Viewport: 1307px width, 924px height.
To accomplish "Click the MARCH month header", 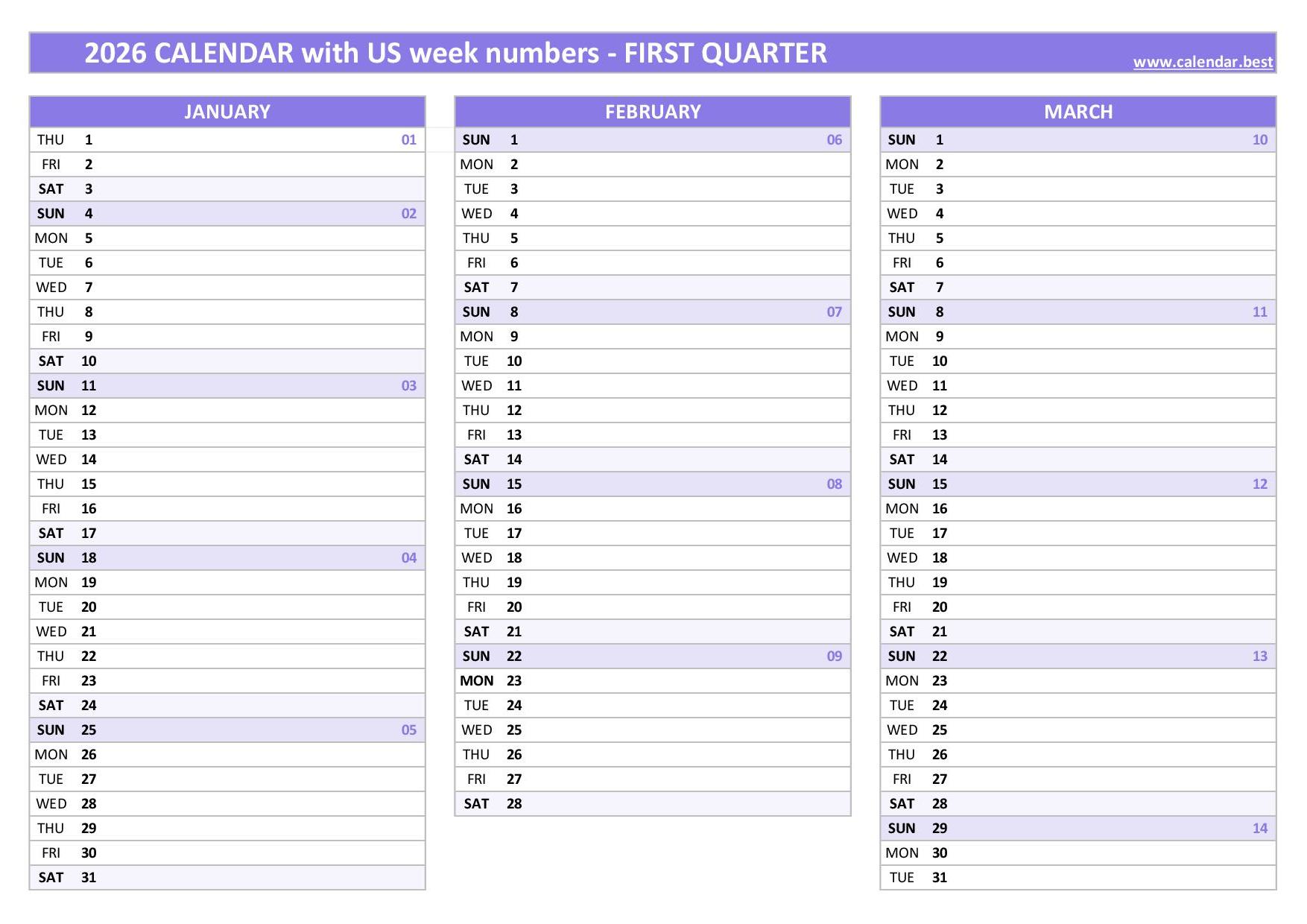I will click(1078, 112).
